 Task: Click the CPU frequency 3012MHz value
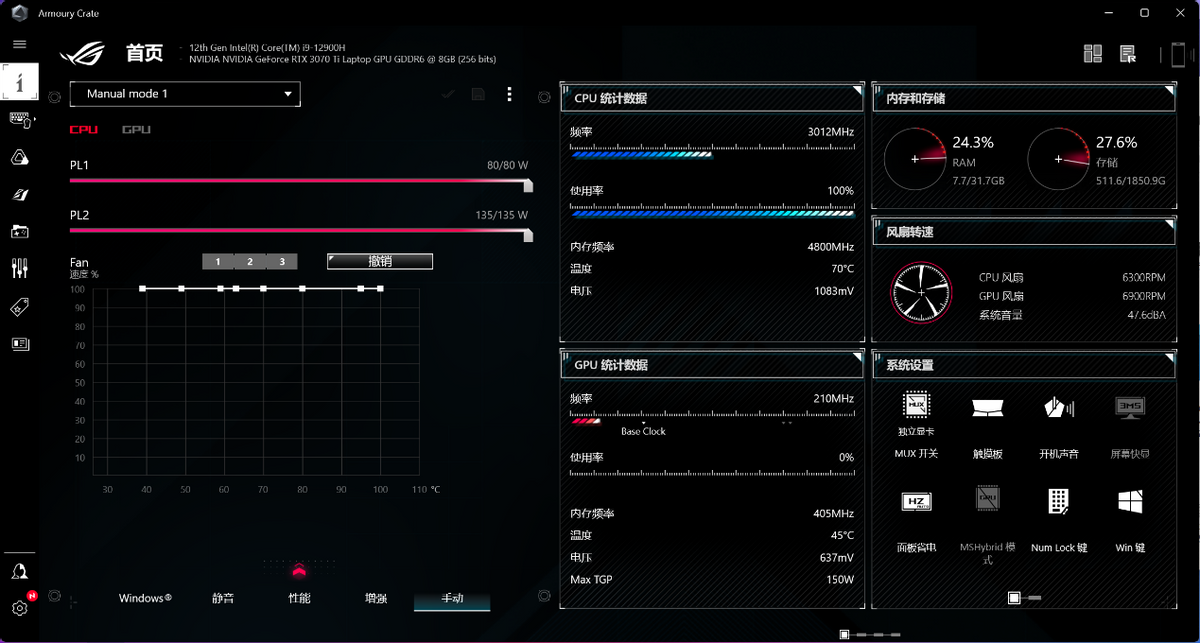830,132
